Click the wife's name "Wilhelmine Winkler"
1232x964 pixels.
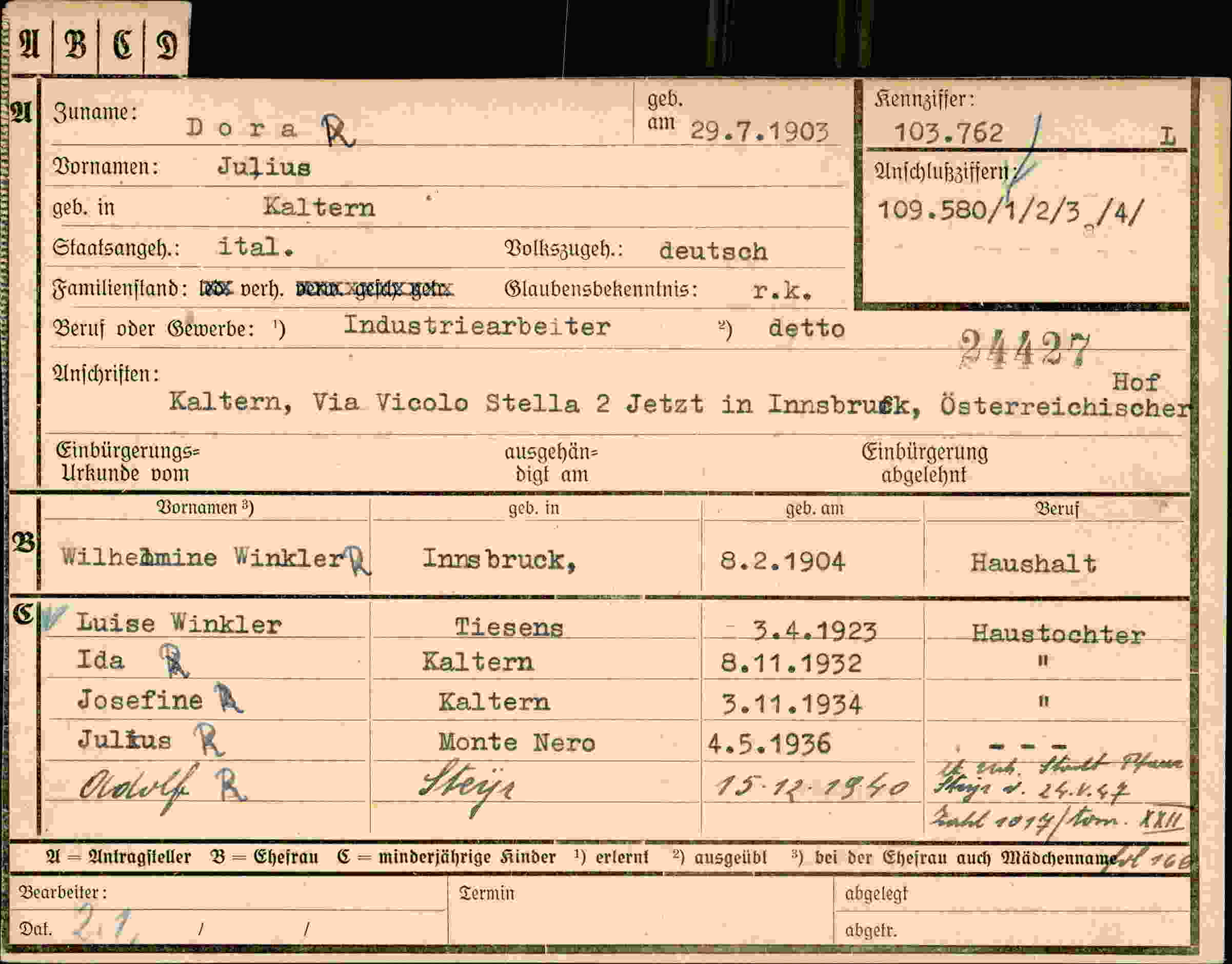click(x=203, y=557)
